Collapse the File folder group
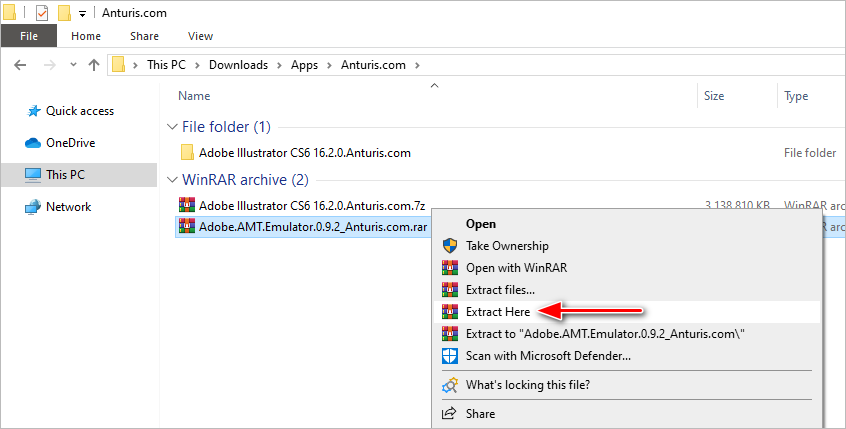Image resolution: width=846 pixels, height=429 pixels. (171, 127)
